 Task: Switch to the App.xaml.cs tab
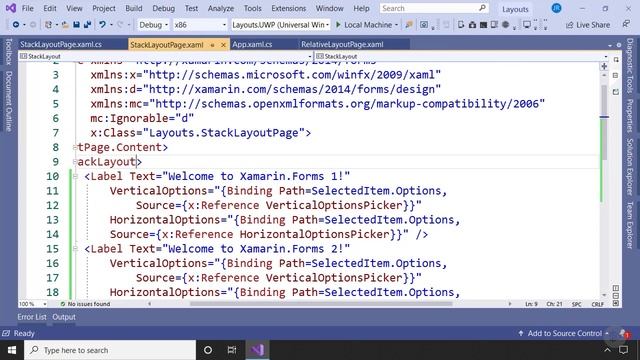coord(252,44)
